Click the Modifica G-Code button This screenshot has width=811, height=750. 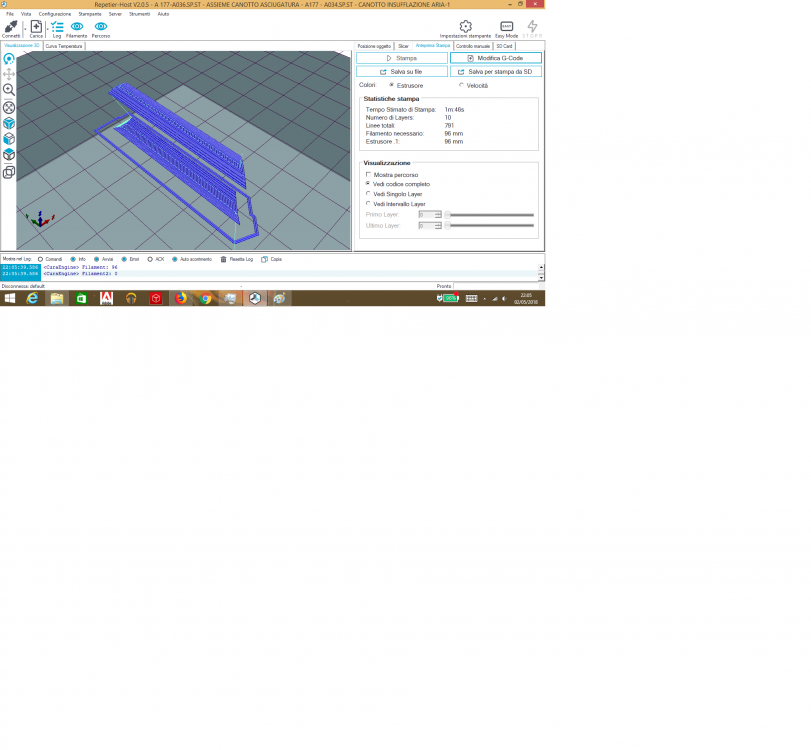click(496, 58)
